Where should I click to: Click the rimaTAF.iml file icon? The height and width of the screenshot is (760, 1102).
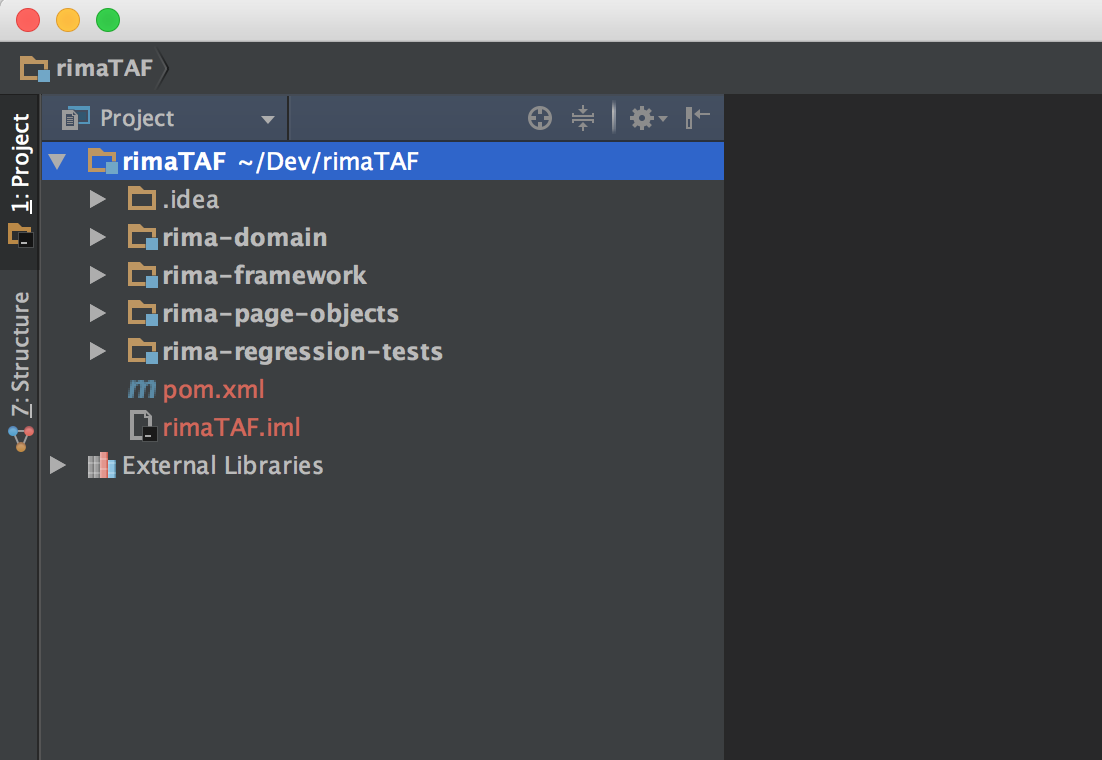143,427
